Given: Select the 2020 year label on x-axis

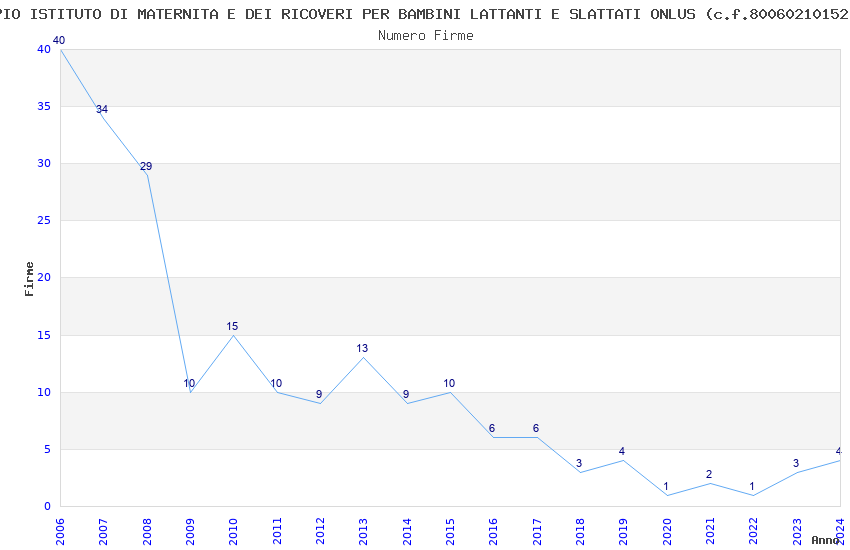Looking at the screenshot, I should point(667,531).
